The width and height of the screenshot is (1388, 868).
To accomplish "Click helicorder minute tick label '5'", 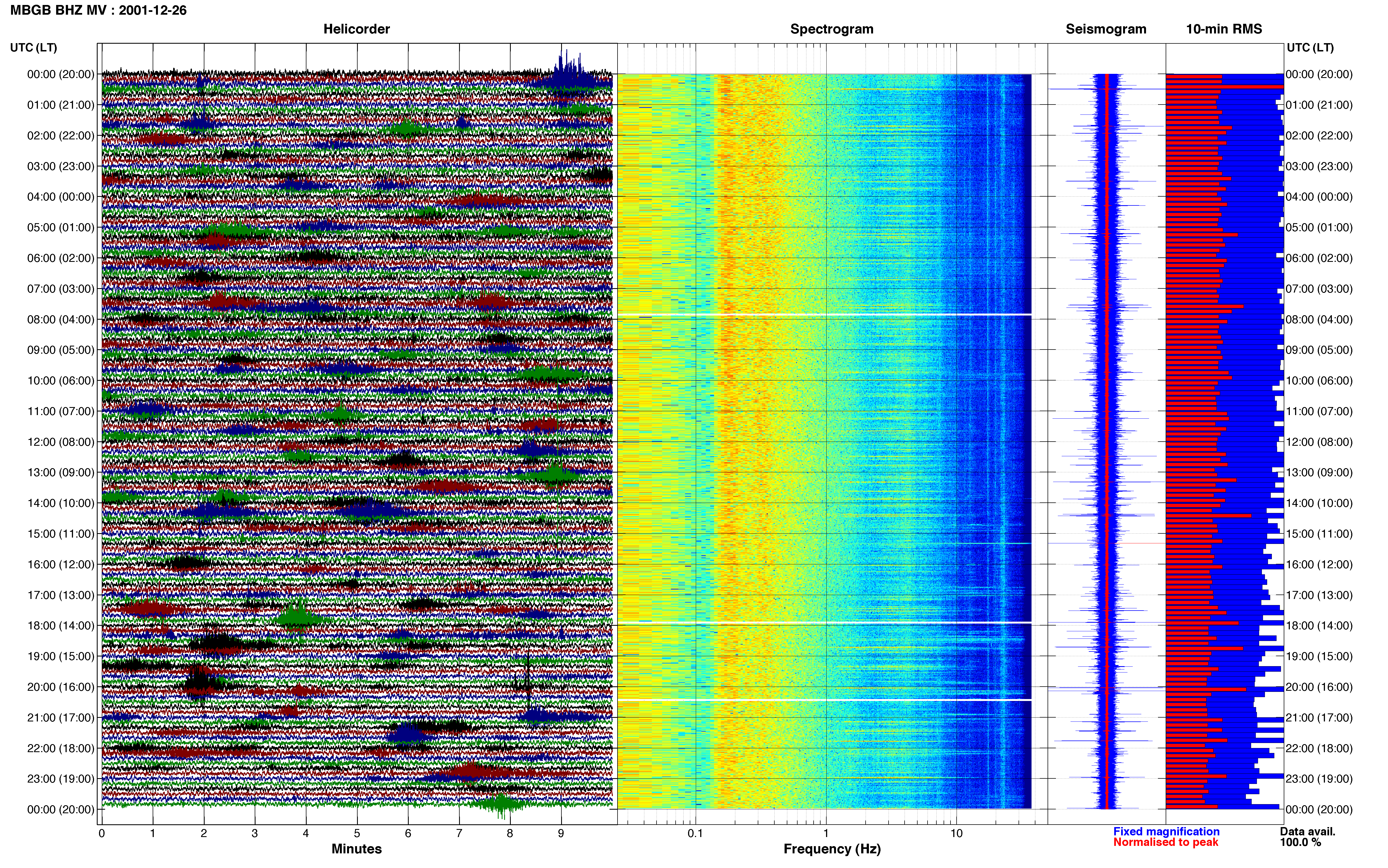I will [357, 833].
